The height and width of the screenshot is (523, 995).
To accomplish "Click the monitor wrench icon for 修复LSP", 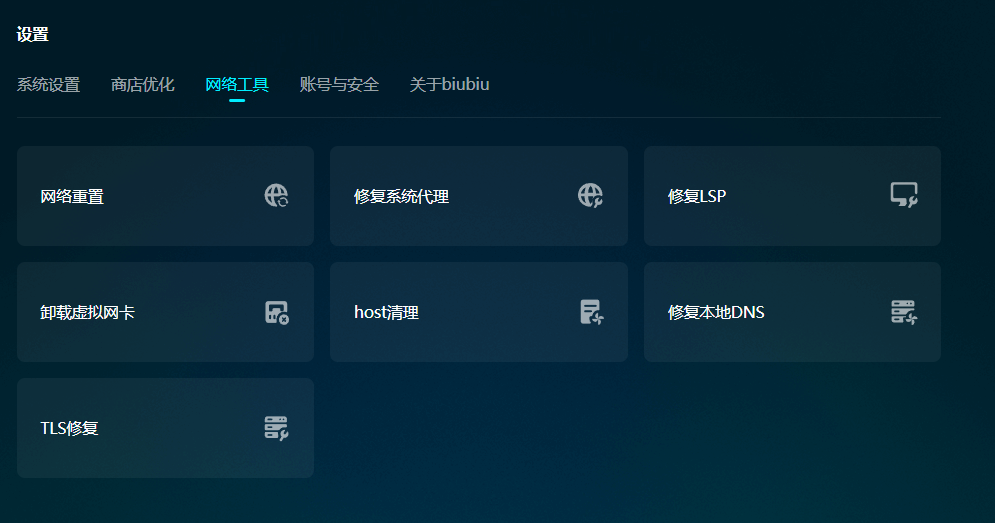I will click(904, 196).
